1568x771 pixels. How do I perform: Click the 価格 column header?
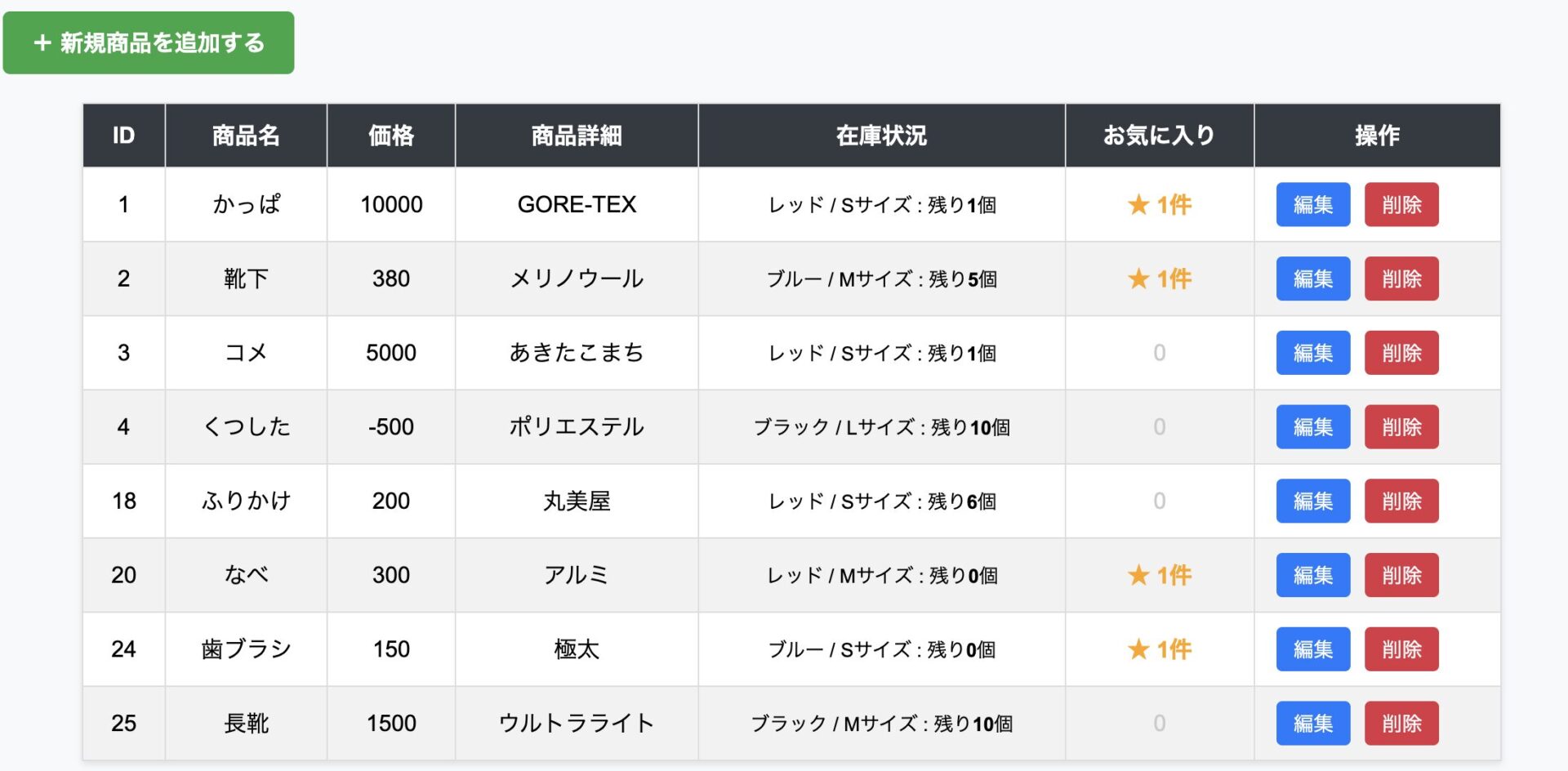point(391,136)
